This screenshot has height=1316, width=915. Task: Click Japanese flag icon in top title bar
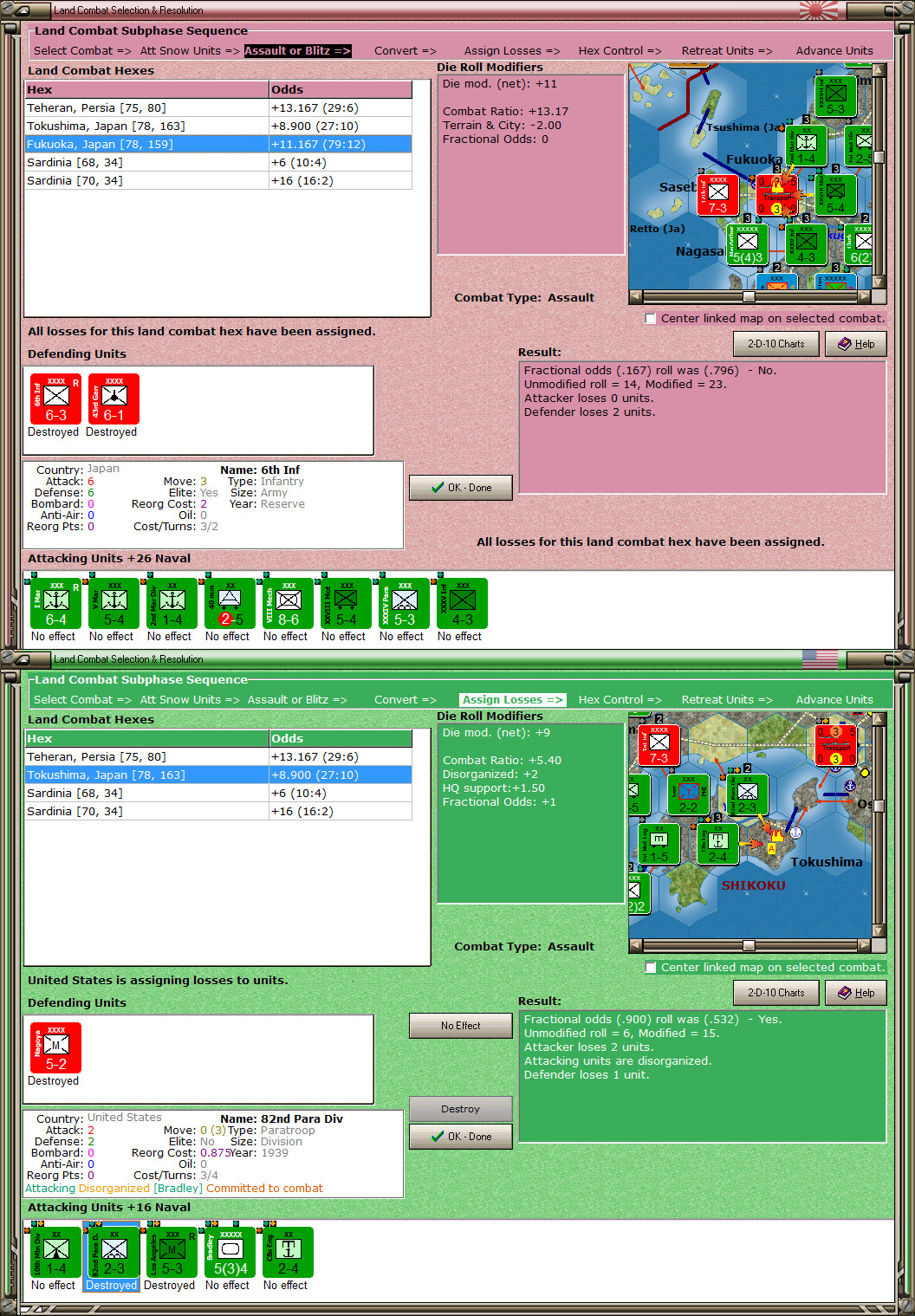(818, 10)
